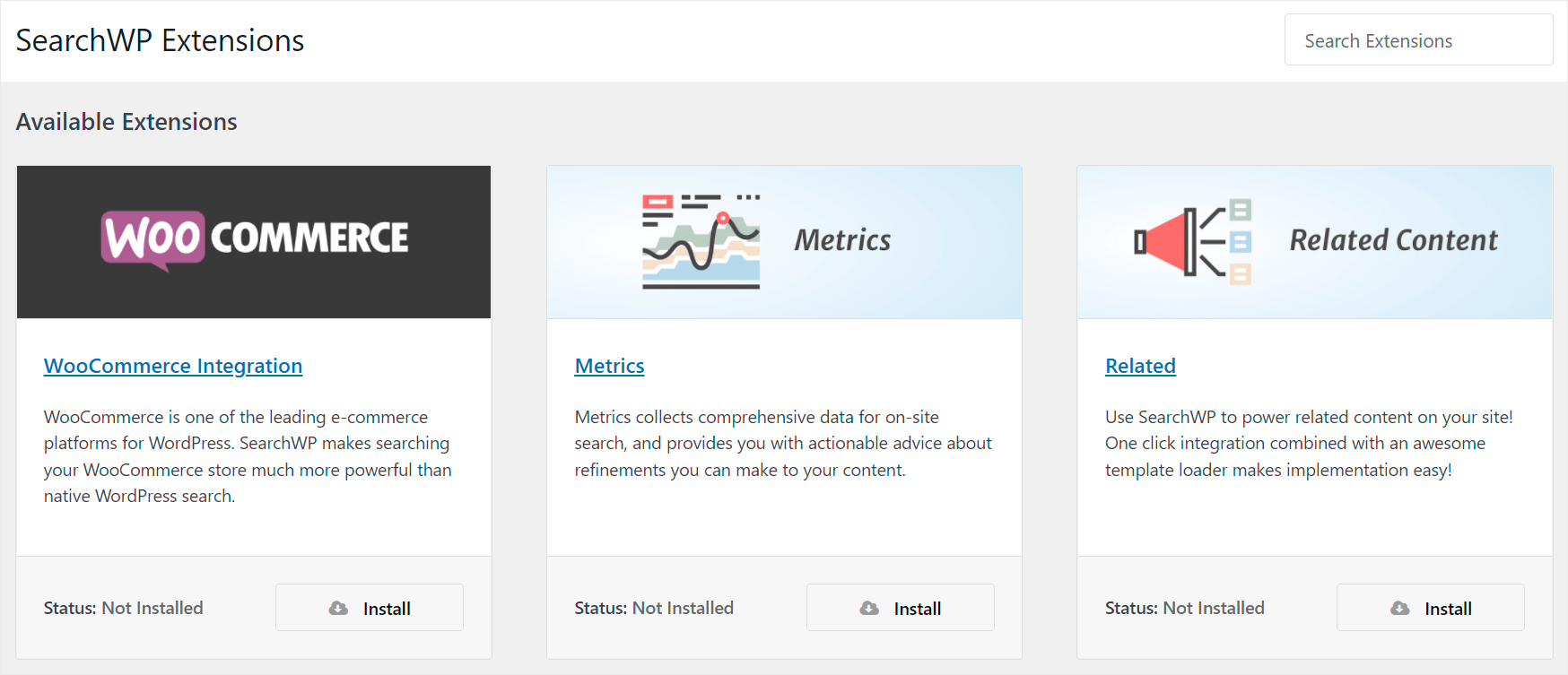The image size is (1568, 675).
Task: Click the SearchWP Extensions page title
Action: click(160, 40)
